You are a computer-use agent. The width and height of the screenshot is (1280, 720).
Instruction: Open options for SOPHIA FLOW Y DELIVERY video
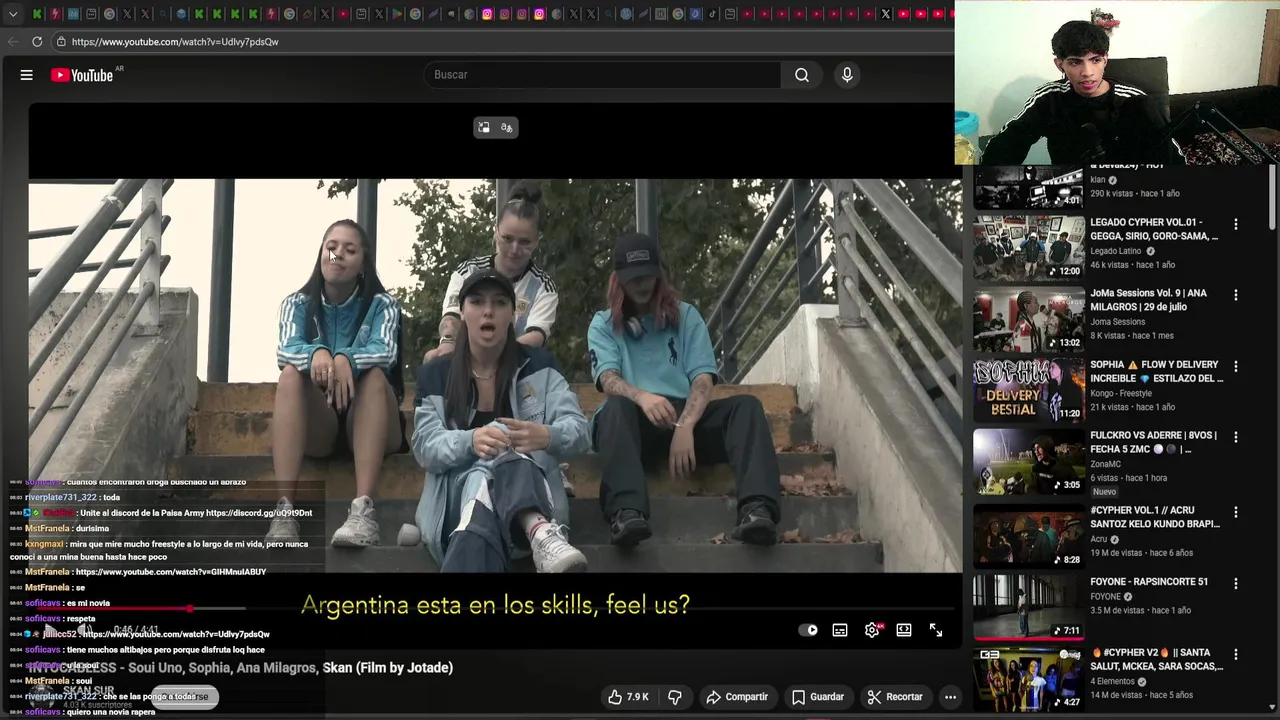[x=1236, y=366]
